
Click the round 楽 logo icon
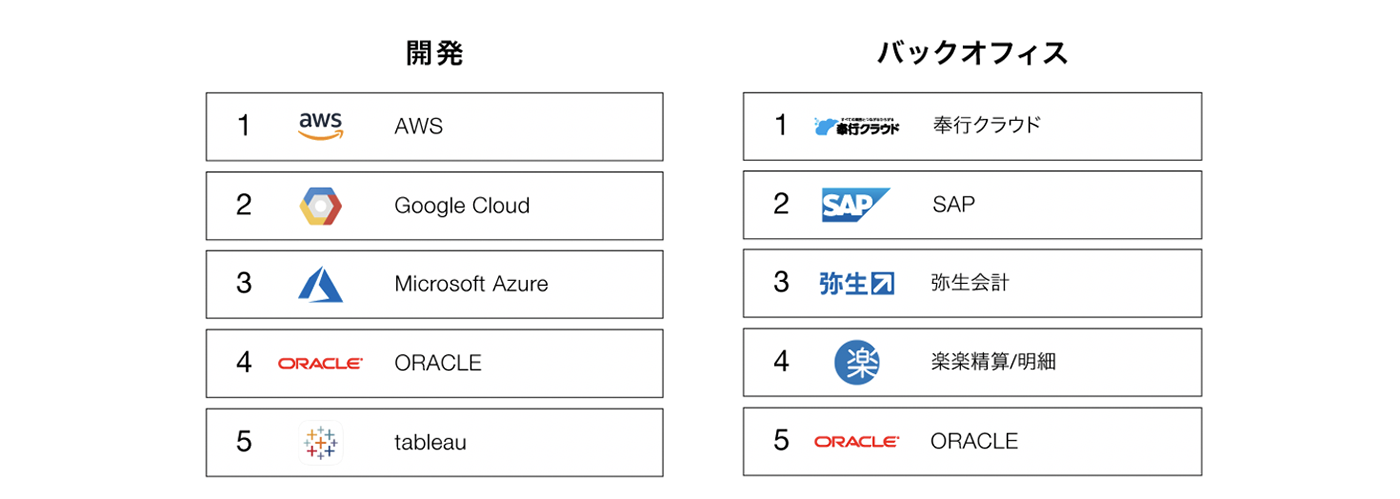(857, 362)
